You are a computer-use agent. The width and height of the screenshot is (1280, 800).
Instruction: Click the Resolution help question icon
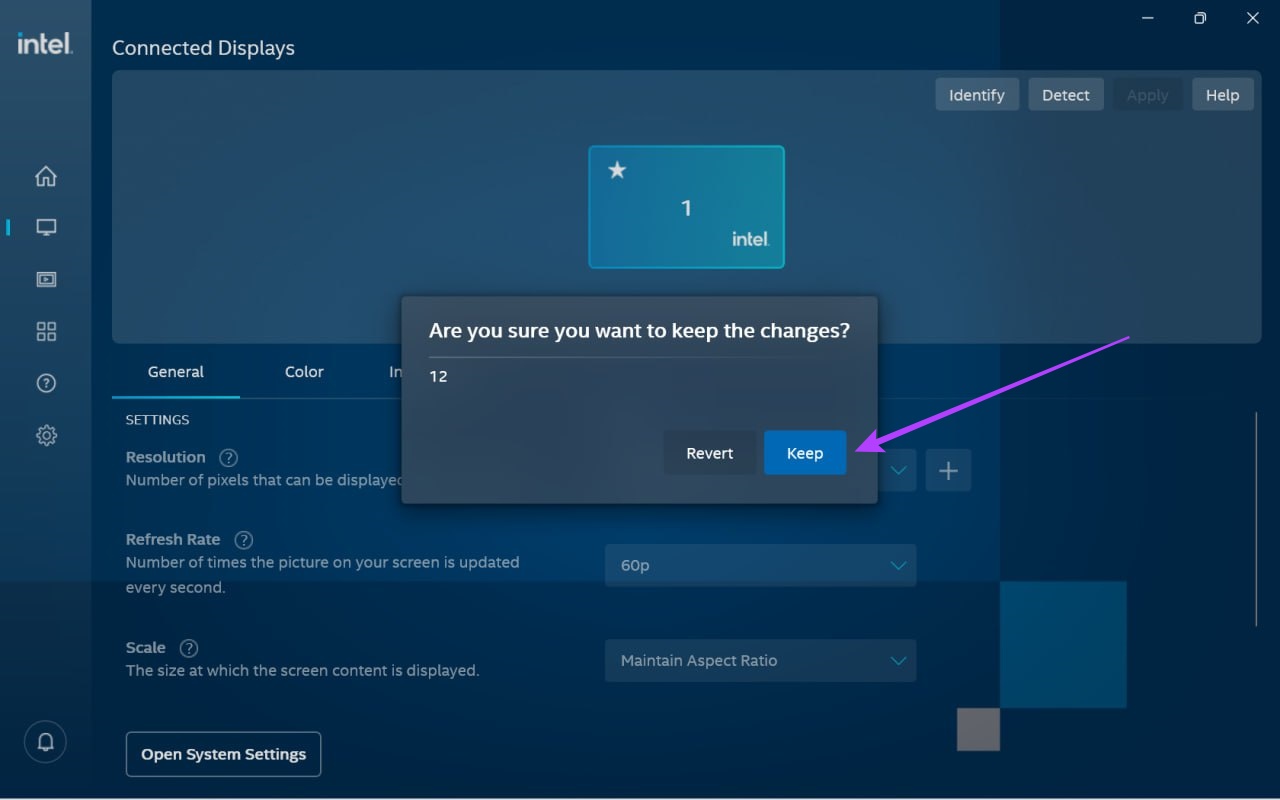pos(228,457)
